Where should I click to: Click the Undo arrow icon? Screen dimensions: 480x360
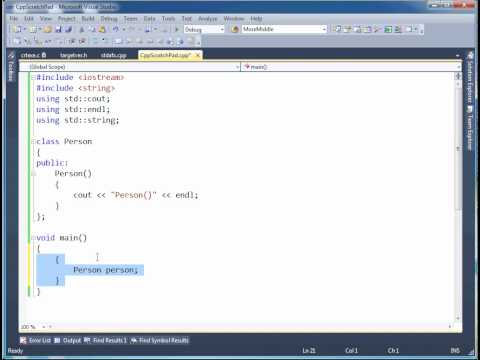coord(115,30)
